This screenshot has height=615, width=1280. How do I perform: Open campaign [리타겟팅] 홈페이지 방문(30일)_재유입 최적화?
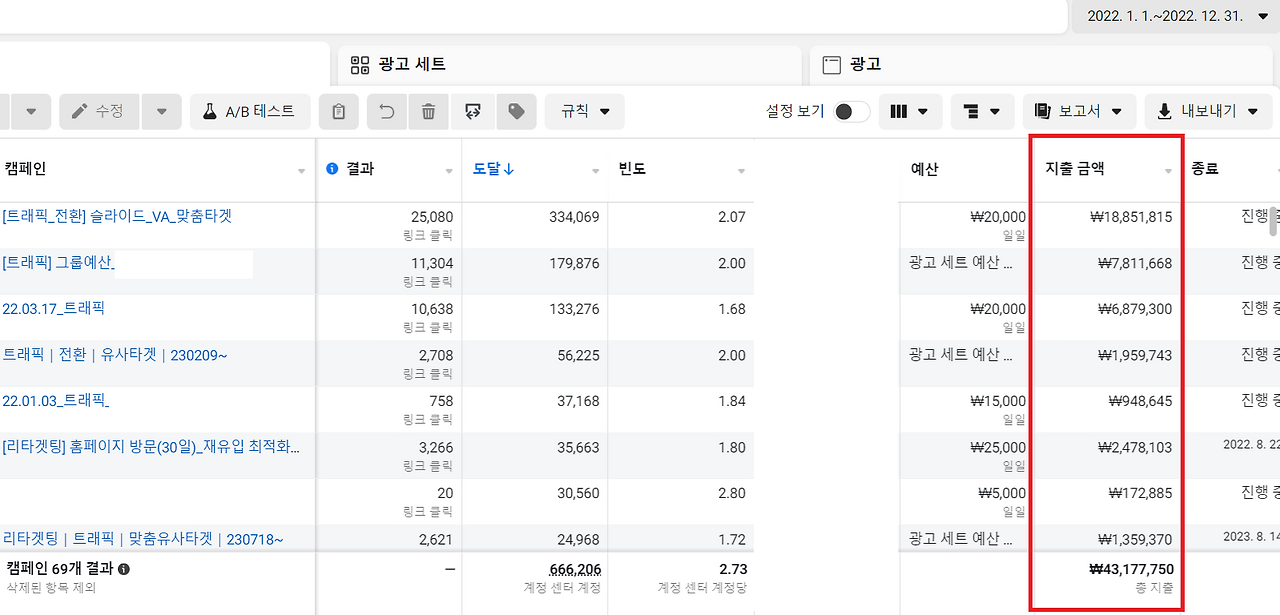pyautogui.click(x=150, y=447)
